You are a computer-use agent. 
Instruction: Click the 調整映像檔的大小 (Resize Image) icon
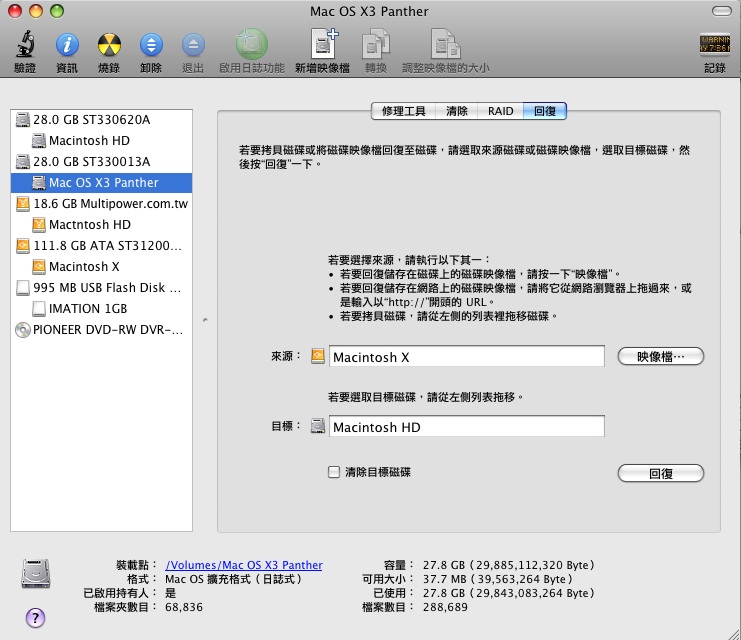(446, 44)
